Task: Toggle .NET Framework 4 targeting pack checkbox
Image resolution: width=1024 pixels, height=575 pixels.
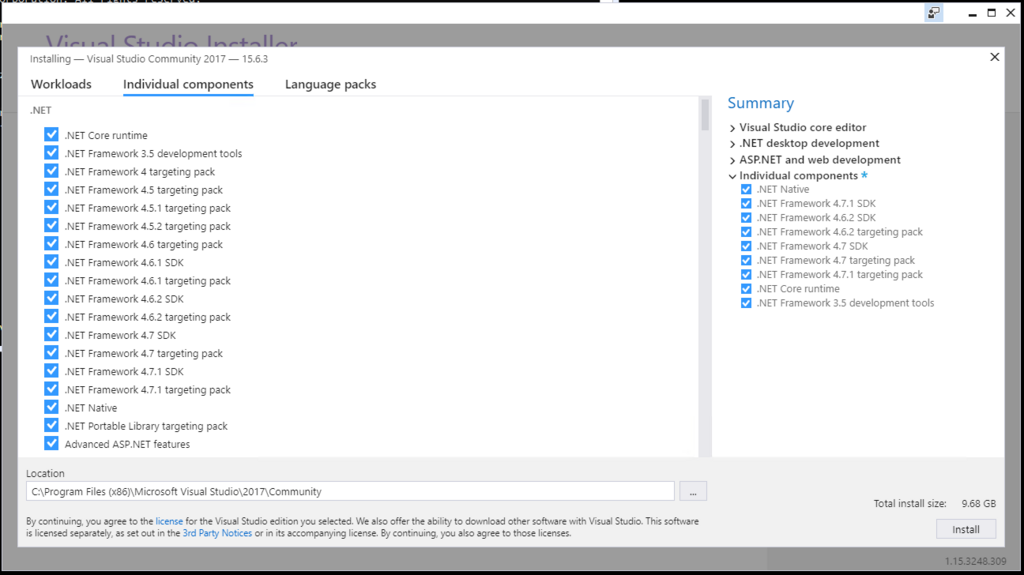Action: pos(51,171)
